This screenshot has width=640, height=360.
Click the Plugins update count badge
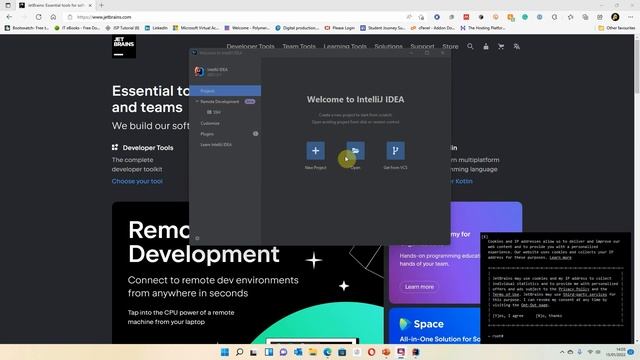click(256, 133)
